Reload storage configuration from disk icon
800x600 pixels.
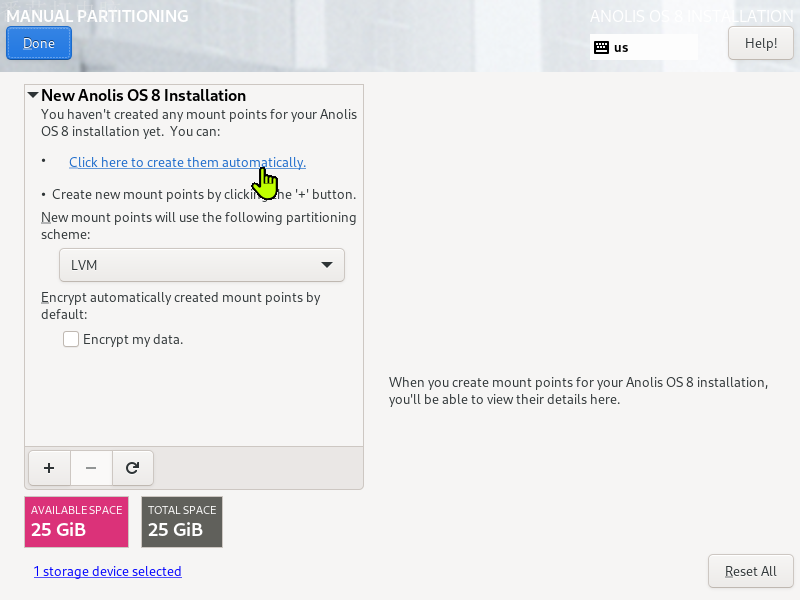132,467
